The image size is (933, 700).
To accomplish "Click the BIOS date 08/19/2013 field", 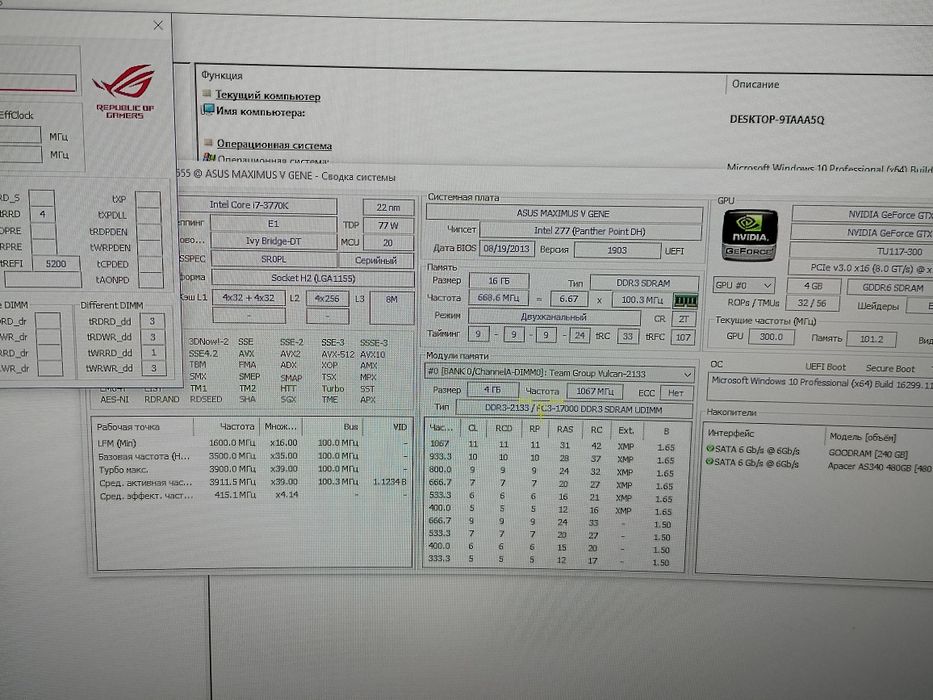I will (506, 249).
